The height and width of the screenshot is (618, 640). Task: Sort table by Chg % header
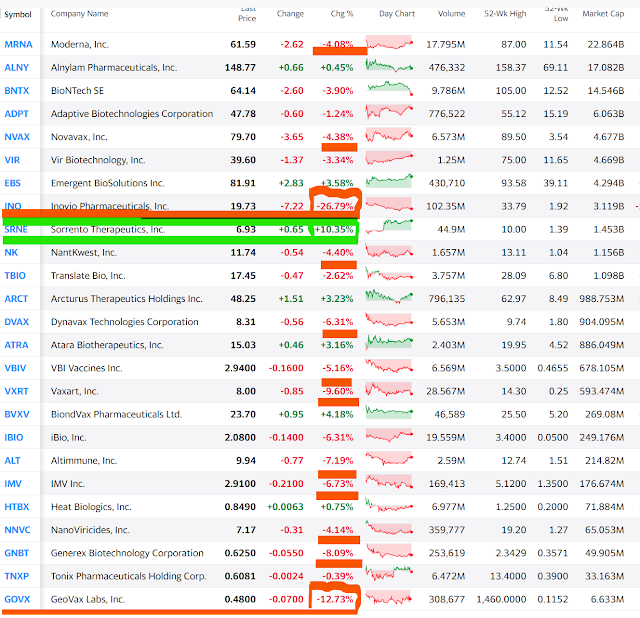[x=342, y=13]
